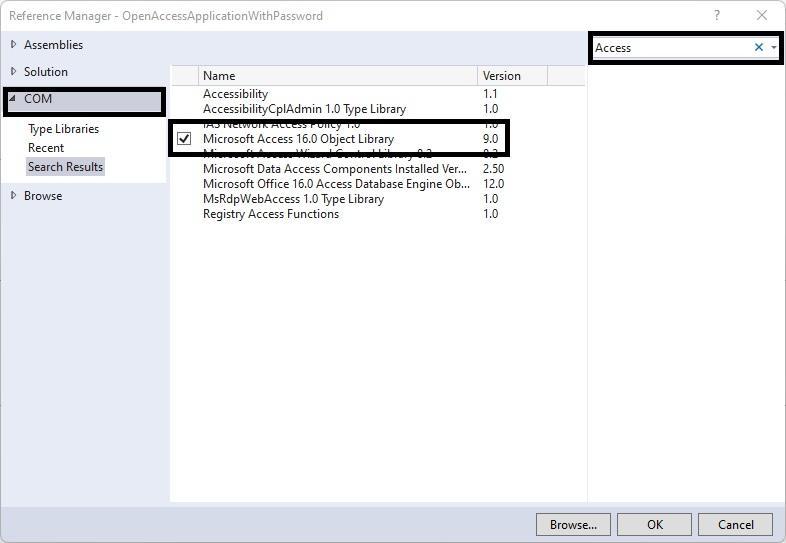Screen dimensions: 786x543
Task: Open the search box dropdown arrow
Action: pyautogui.click(x=774, y=48)
